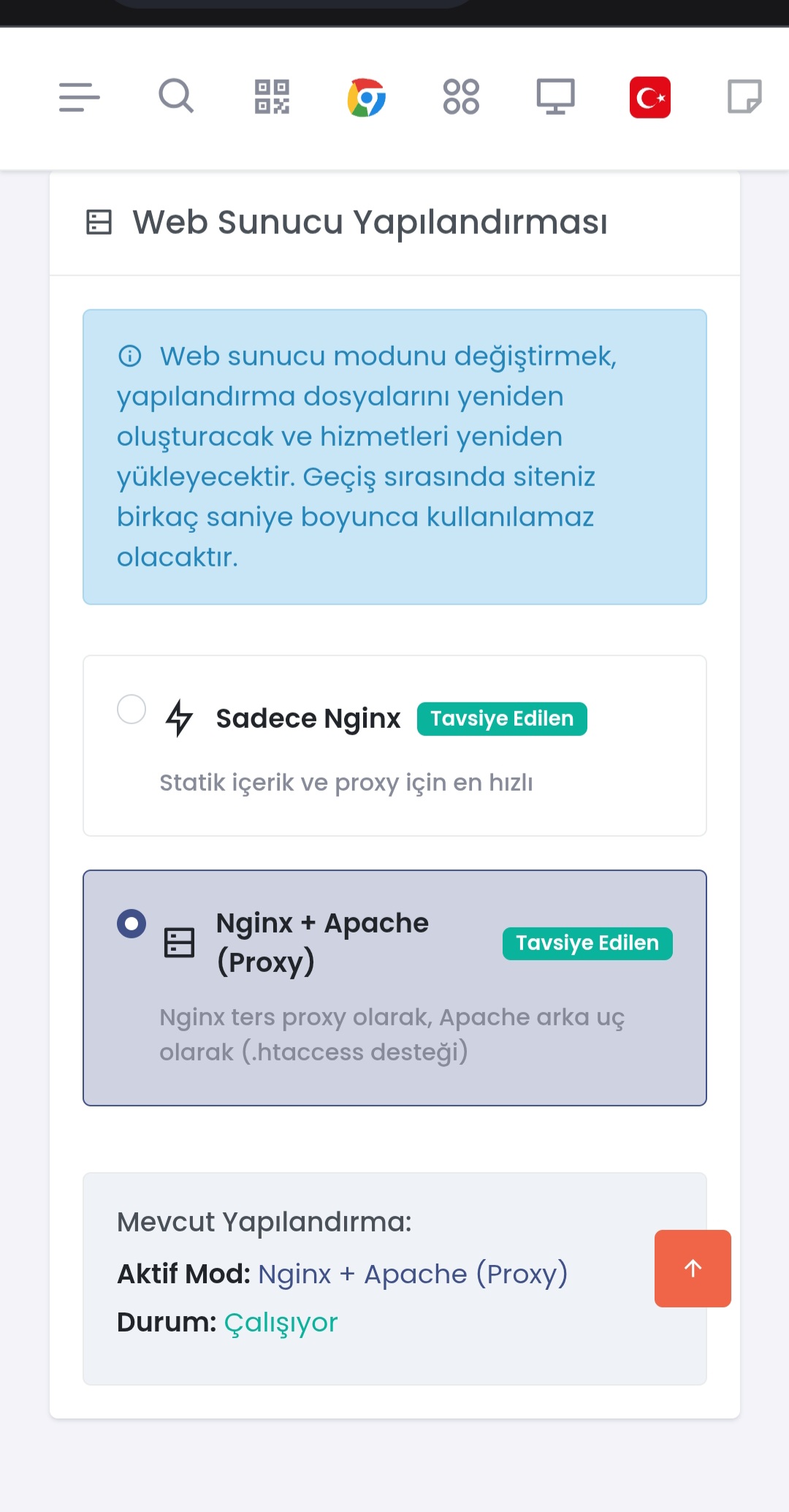Click the Web Sunucu Yapılandırması header icon

[99, 222]
